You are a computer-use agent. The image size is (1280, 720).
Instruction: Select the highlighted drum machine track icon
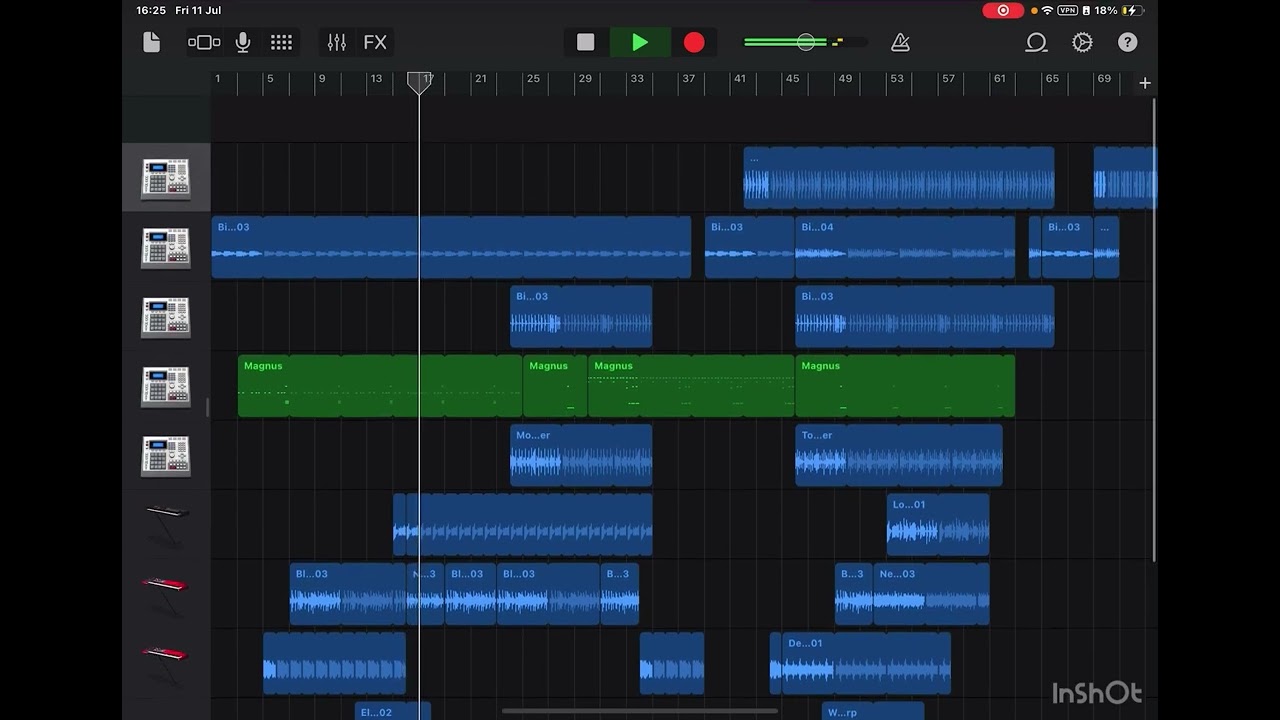(166, 178)
